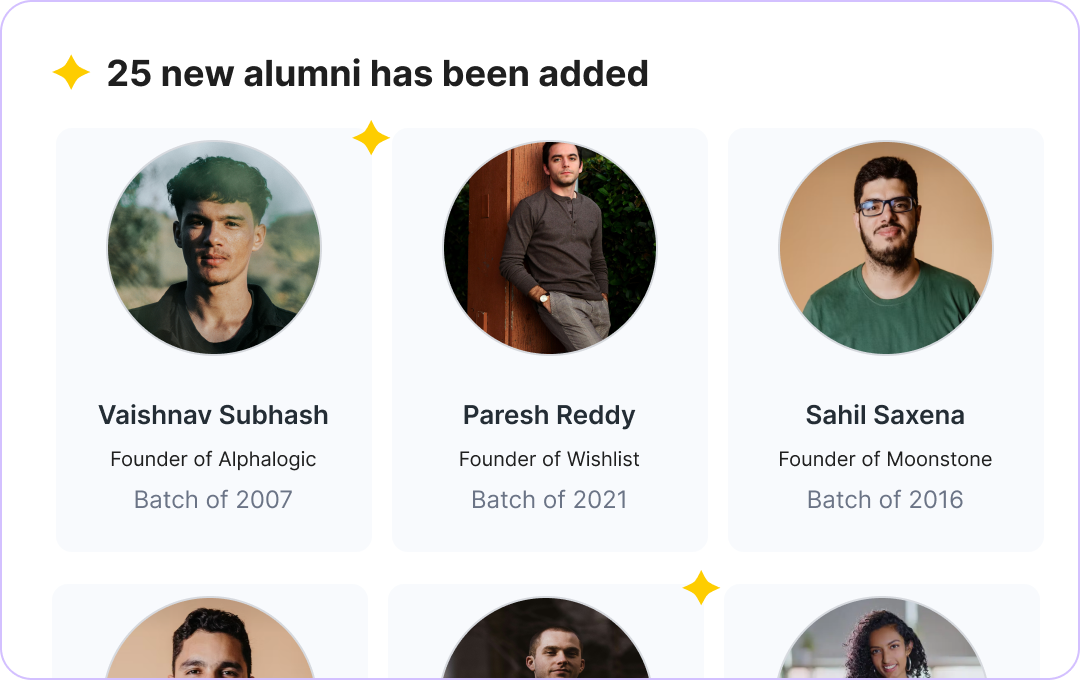Select the Batch of 2016 label
Screen dimensions: 1080x680
coord(885,500)
